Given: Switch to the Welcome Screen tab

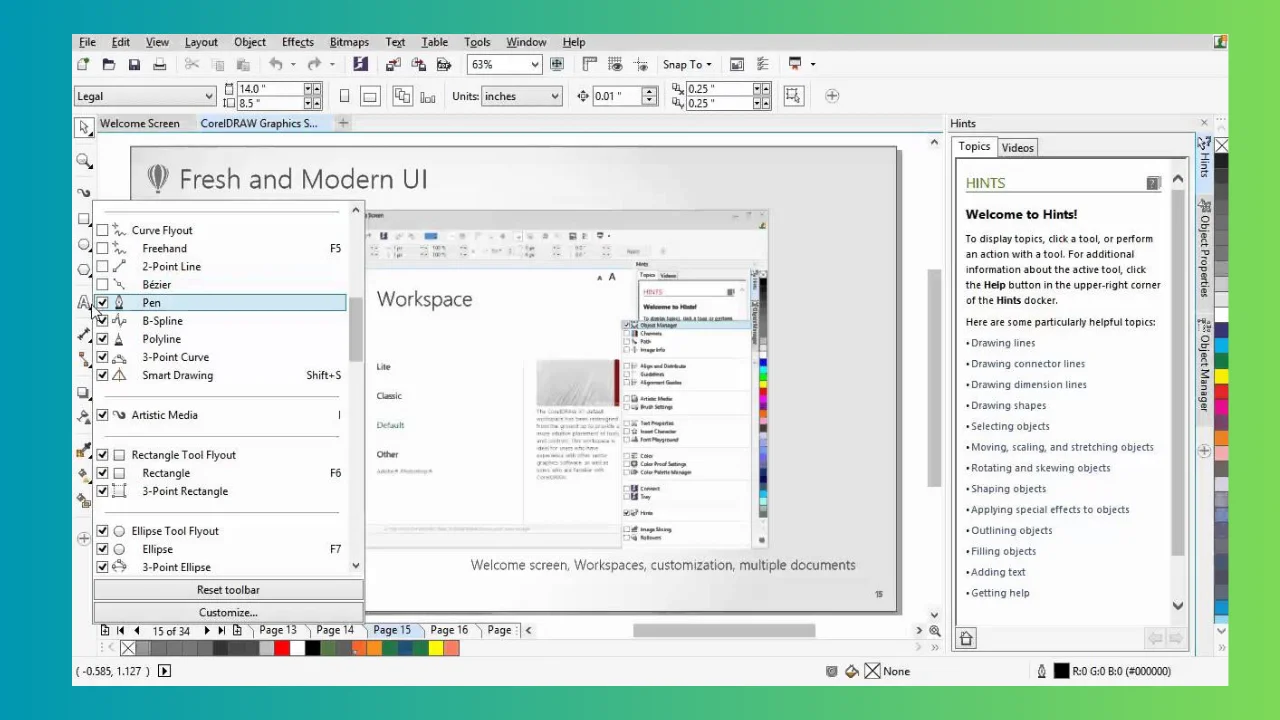Looking at the screenshot, I should 140,123.
